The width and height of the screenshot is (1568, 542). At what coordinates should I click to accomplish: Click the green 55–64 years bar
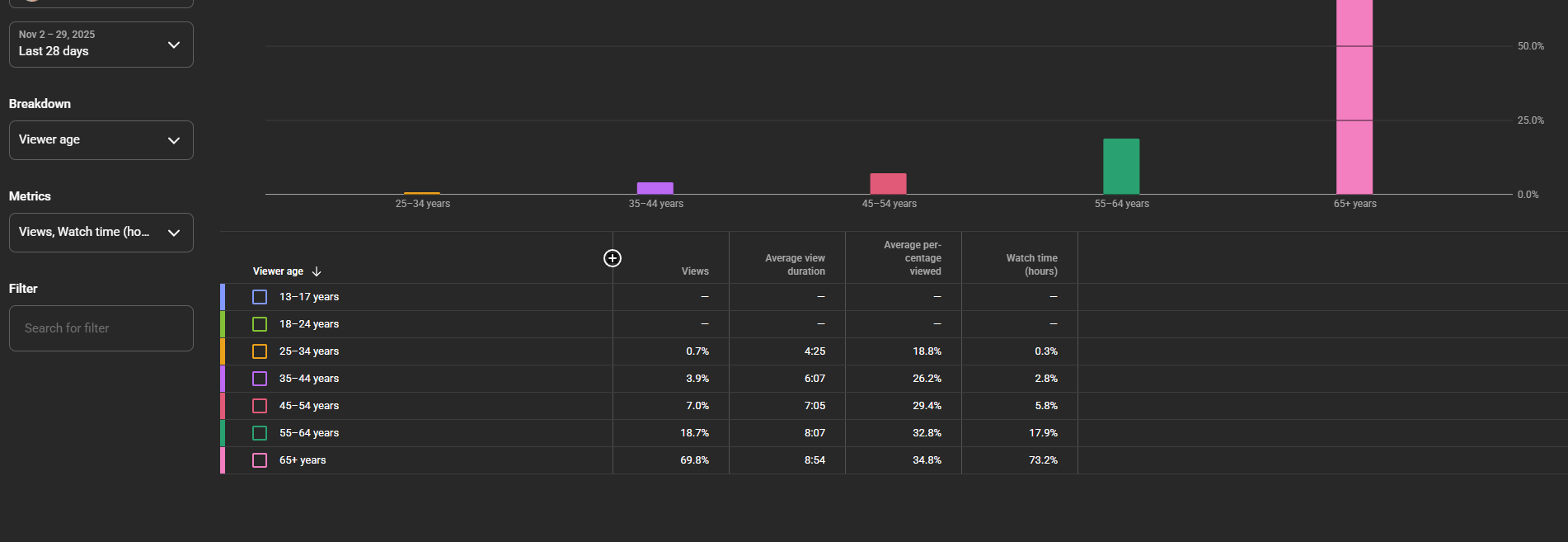tap(1121, 166)
